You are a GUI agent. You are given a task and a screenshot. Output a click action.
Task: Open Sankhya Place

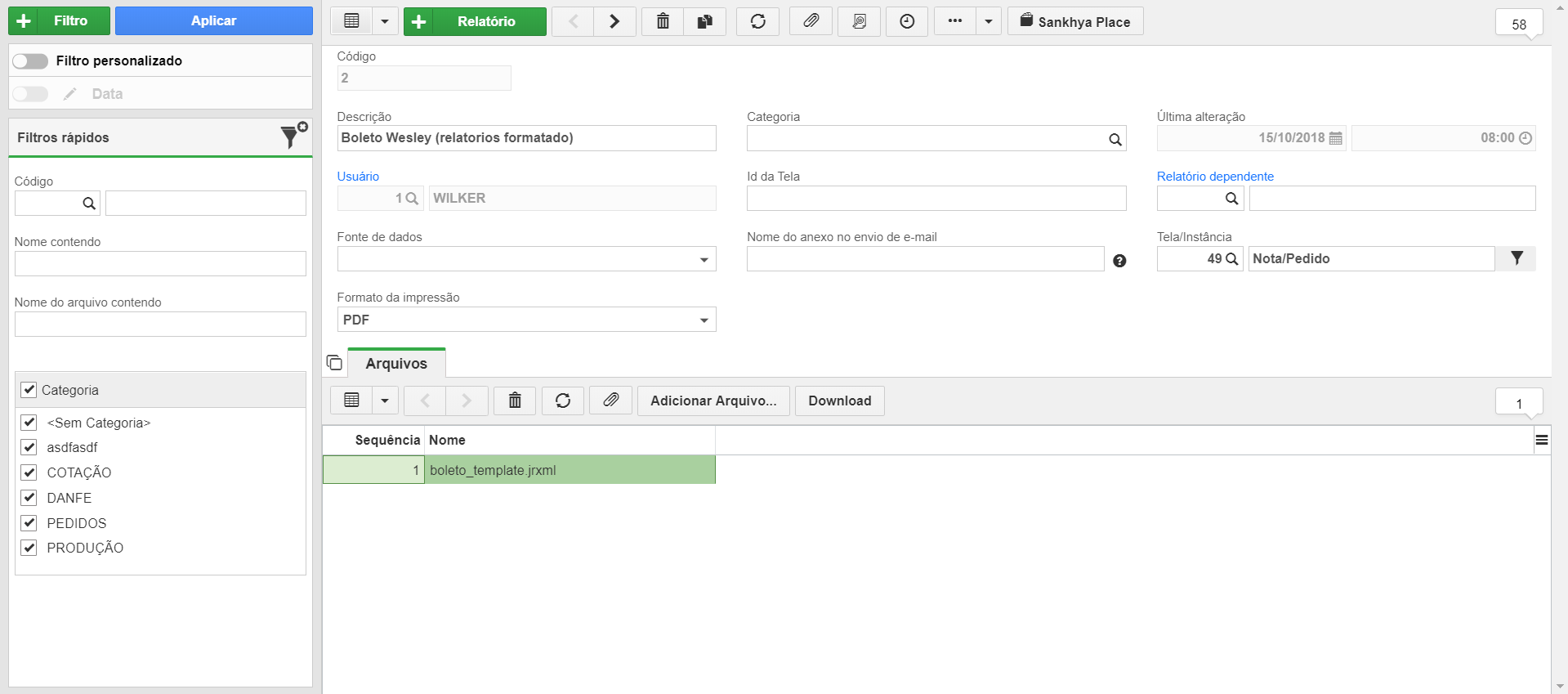[1075, 21]
